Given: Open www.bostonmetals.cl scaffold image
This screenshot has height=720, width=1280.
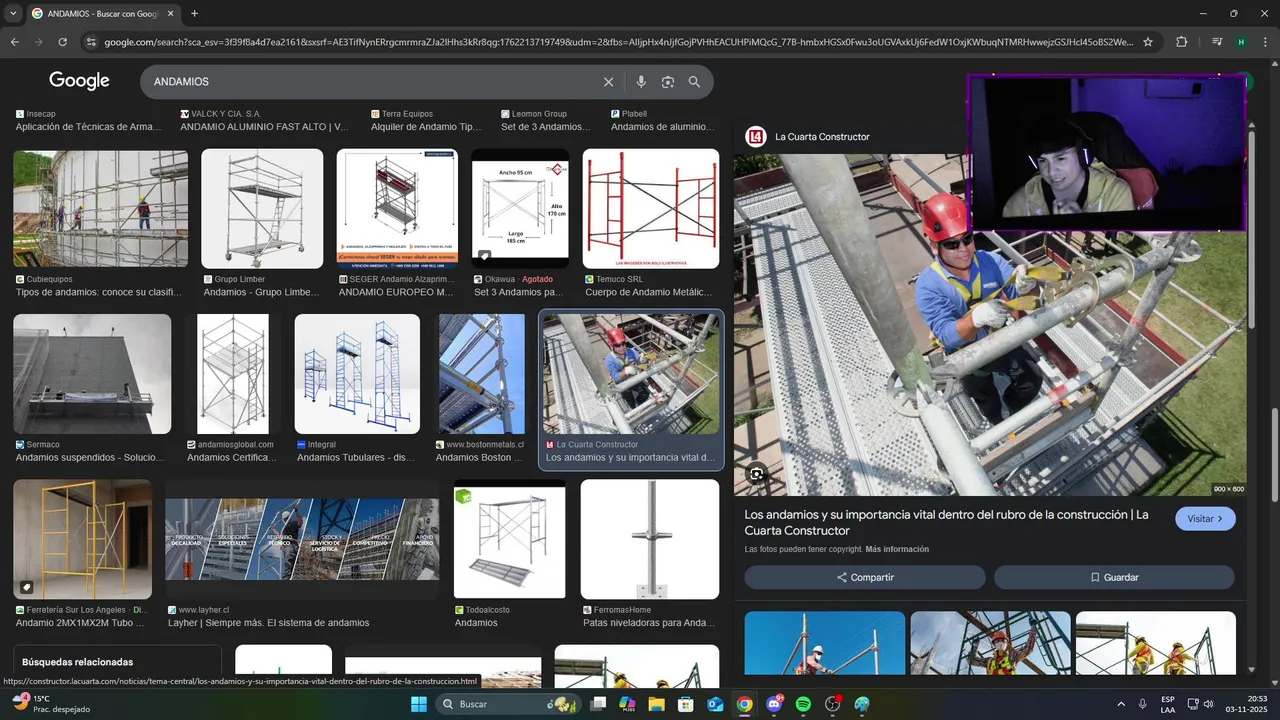Looking at the screenshot, I should point(481,374).
